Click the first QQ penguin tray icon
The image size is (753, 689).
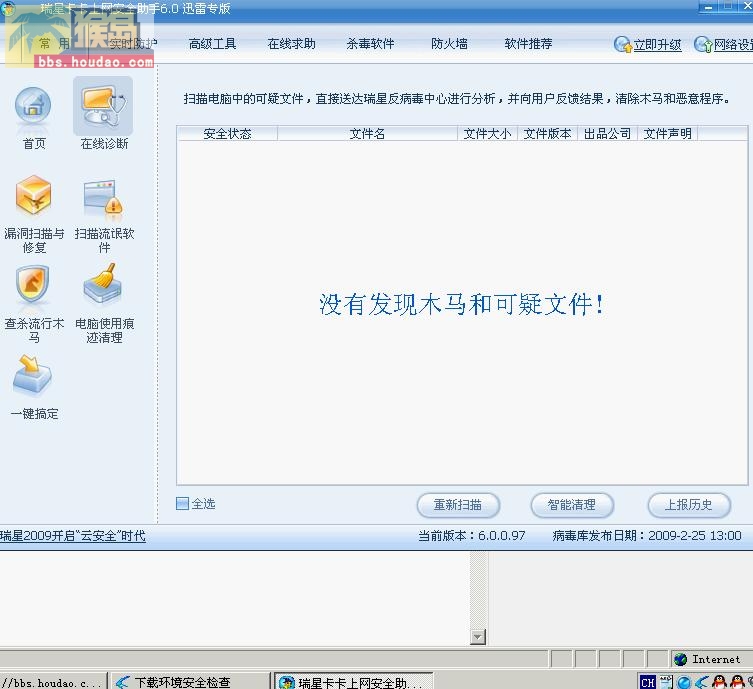(719, 682)
